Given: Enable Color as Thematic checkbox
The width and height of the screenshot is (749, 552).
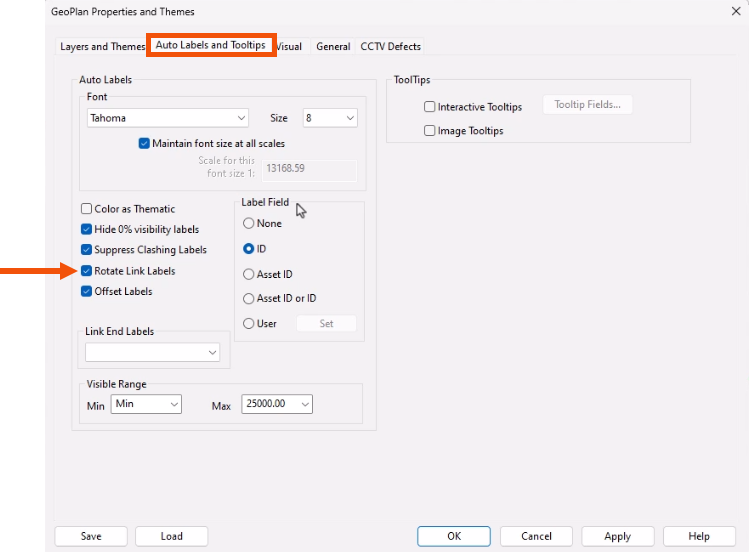Looking at the screenshot, I should coord(86,209).
